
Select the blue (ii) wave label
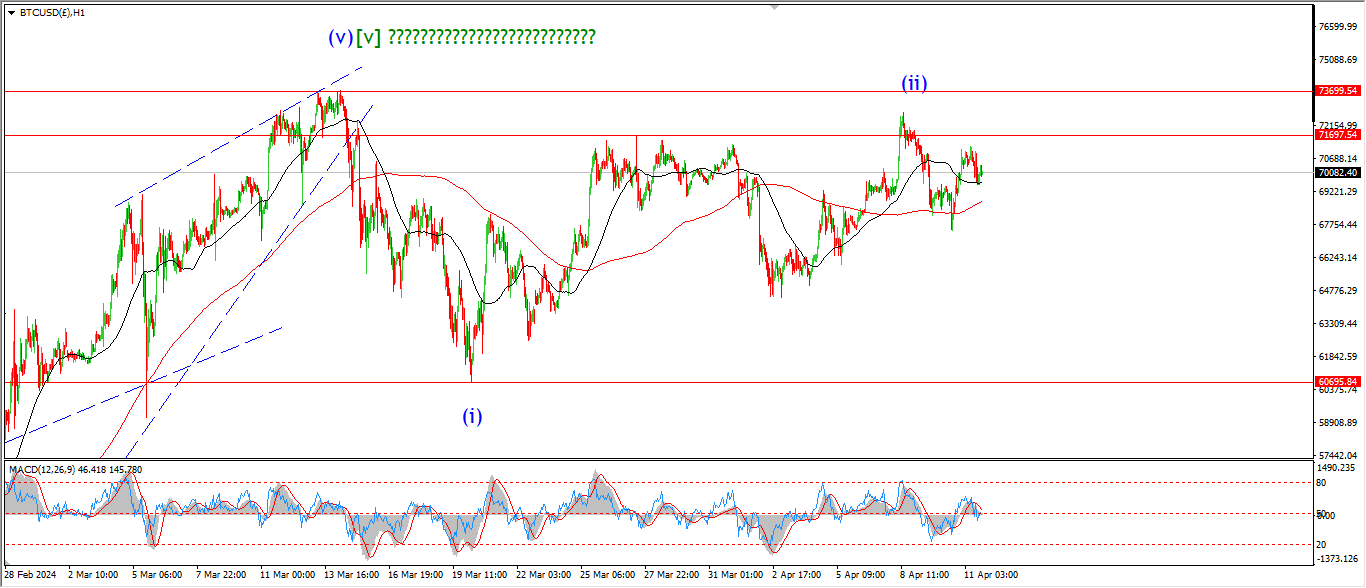pyautogui.click(x=914, y=84)
